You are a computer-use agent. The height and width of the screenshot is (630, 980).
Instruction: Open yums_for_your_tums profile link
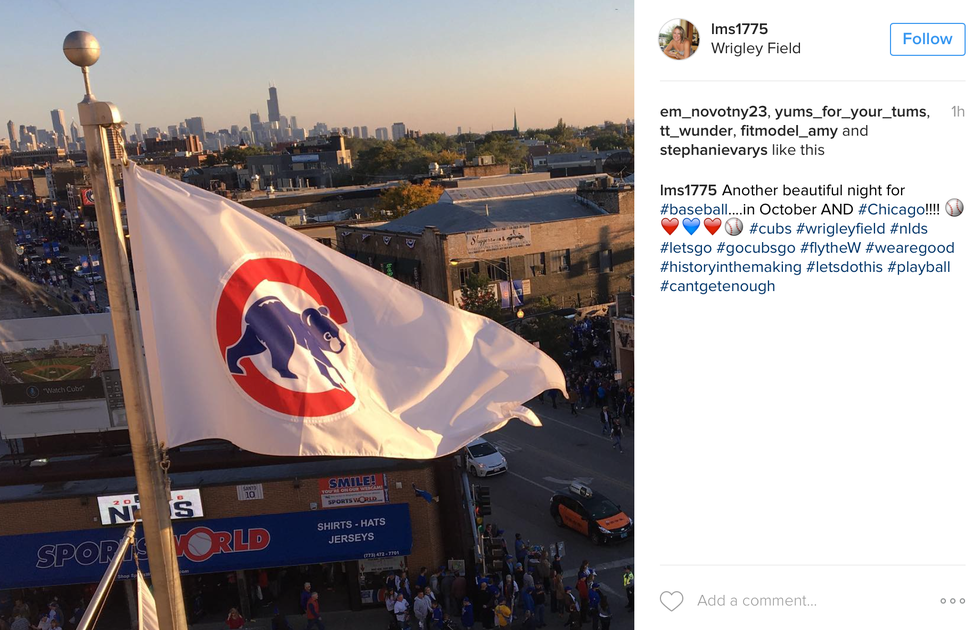point(851,112)
